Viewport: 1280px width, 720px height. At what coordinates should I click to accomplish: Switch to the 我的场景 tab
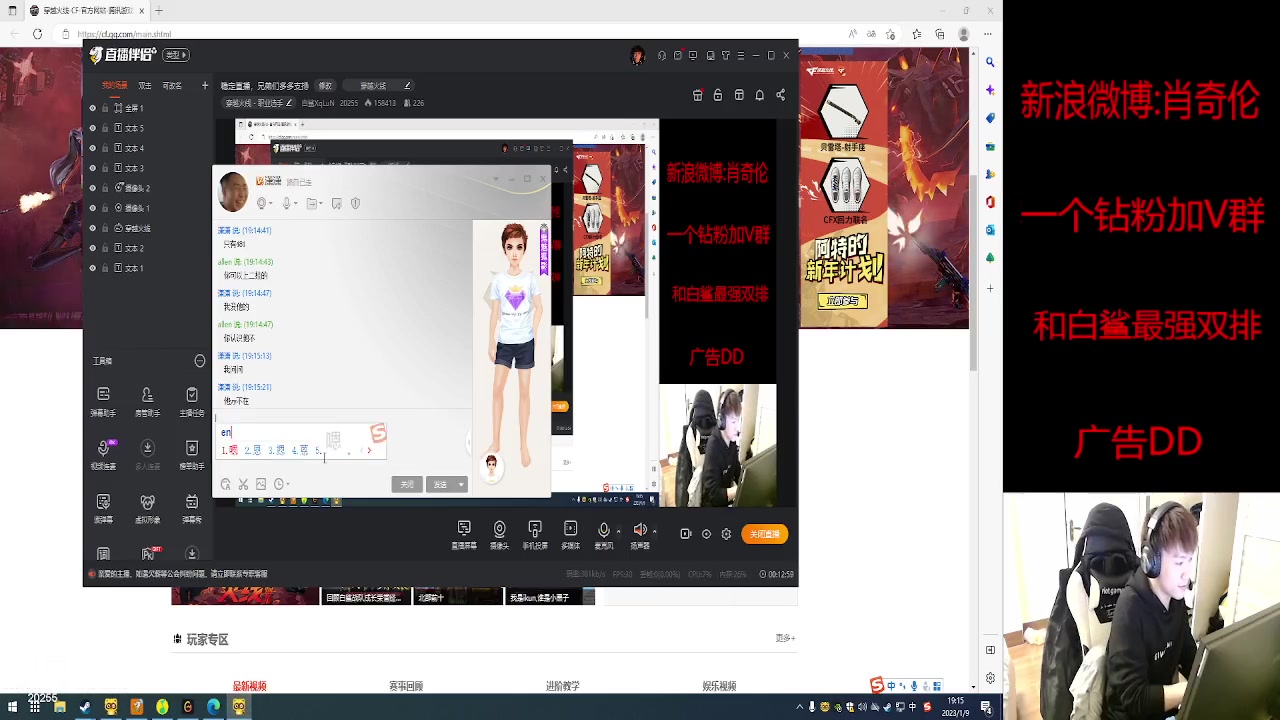click(x=114, y=86)
